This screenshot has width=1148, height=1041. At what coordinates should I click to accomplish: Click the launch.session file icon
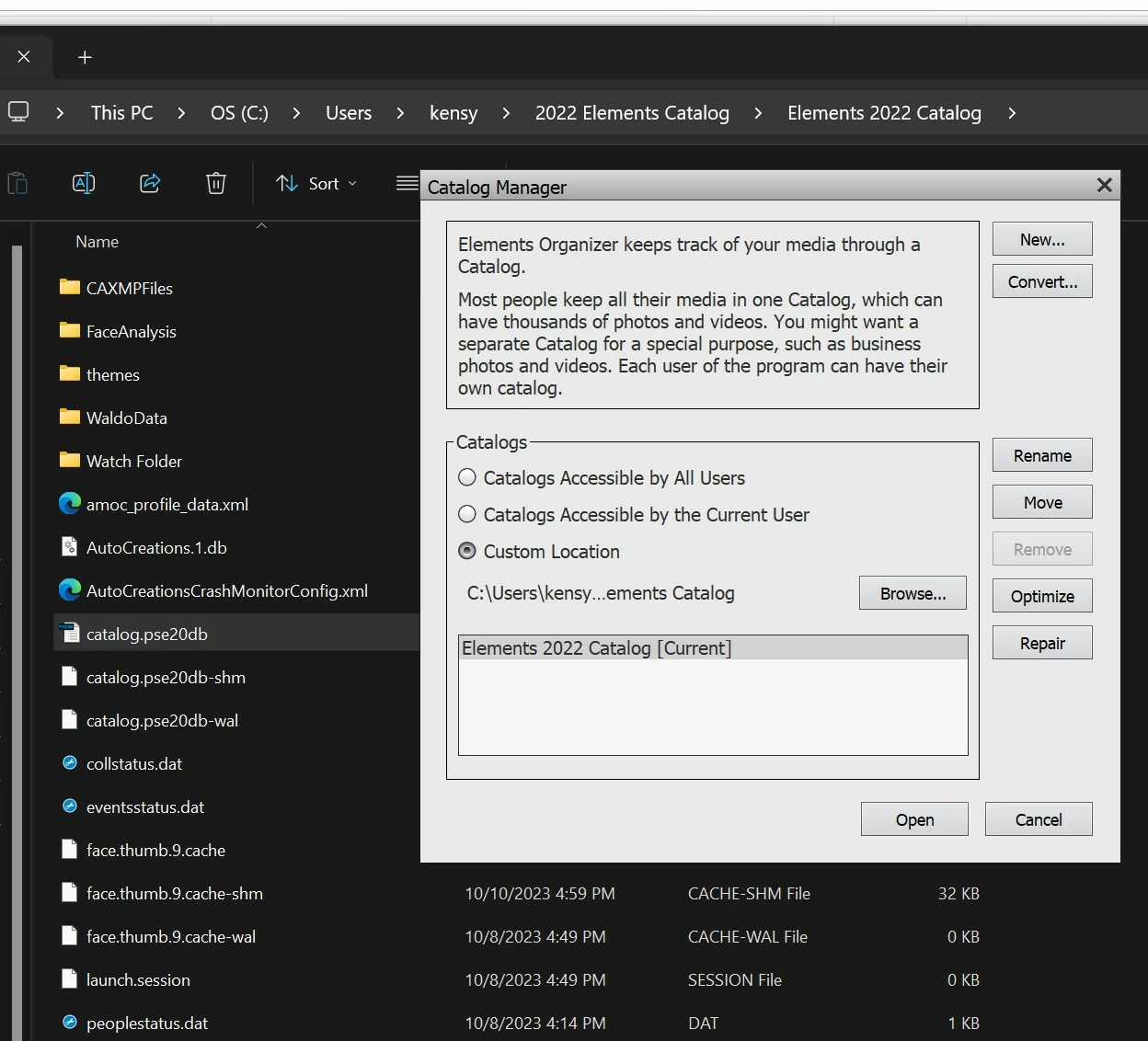click(70, 978)
